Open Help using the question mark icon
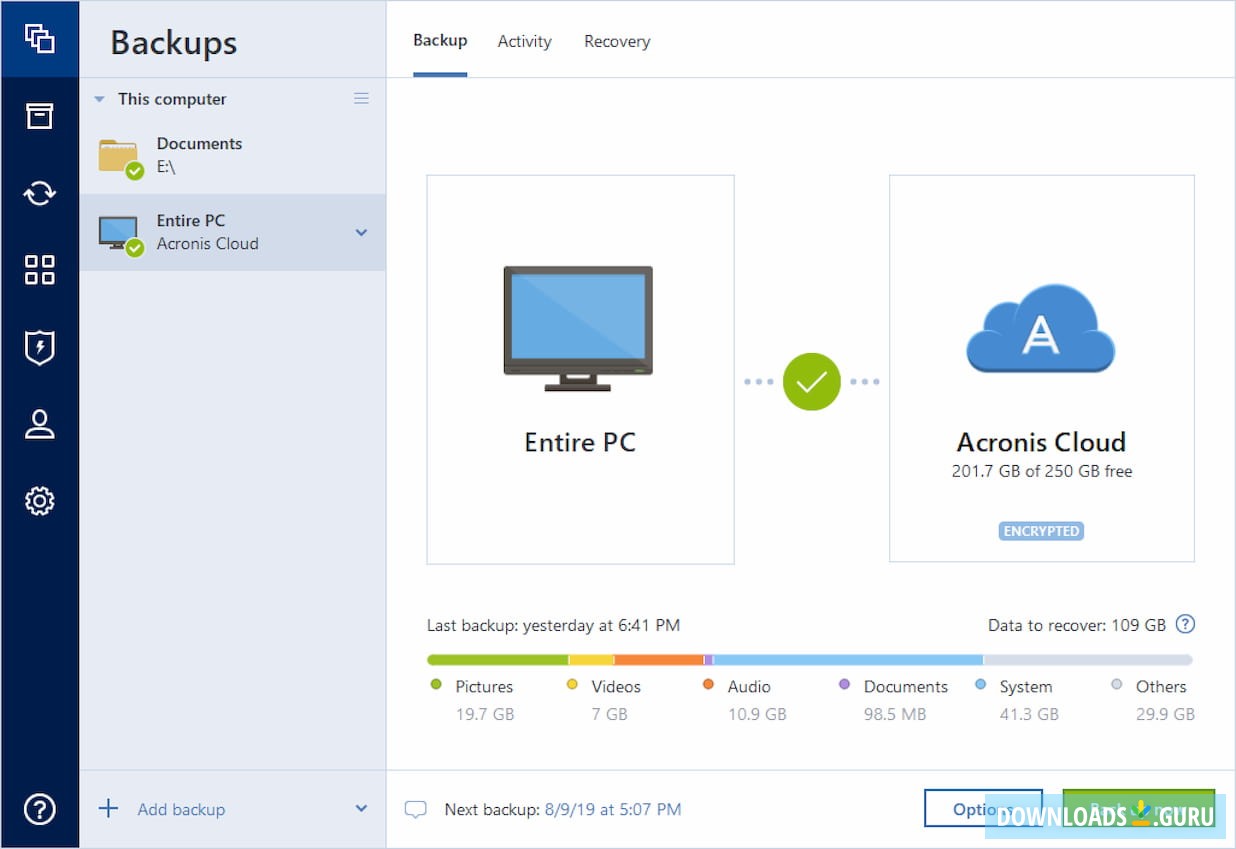1236x849 pixels. (40, 810)
